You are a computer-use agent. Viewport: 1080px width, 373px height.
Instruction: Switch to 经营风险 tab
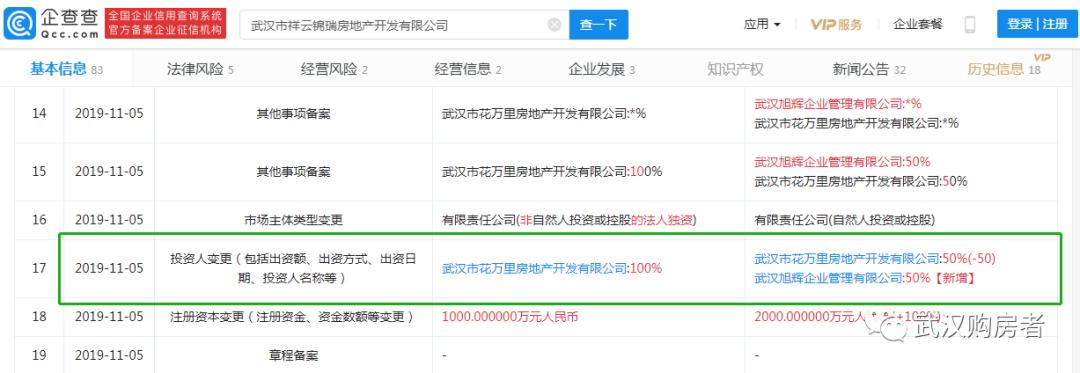(x=334, y=69)
